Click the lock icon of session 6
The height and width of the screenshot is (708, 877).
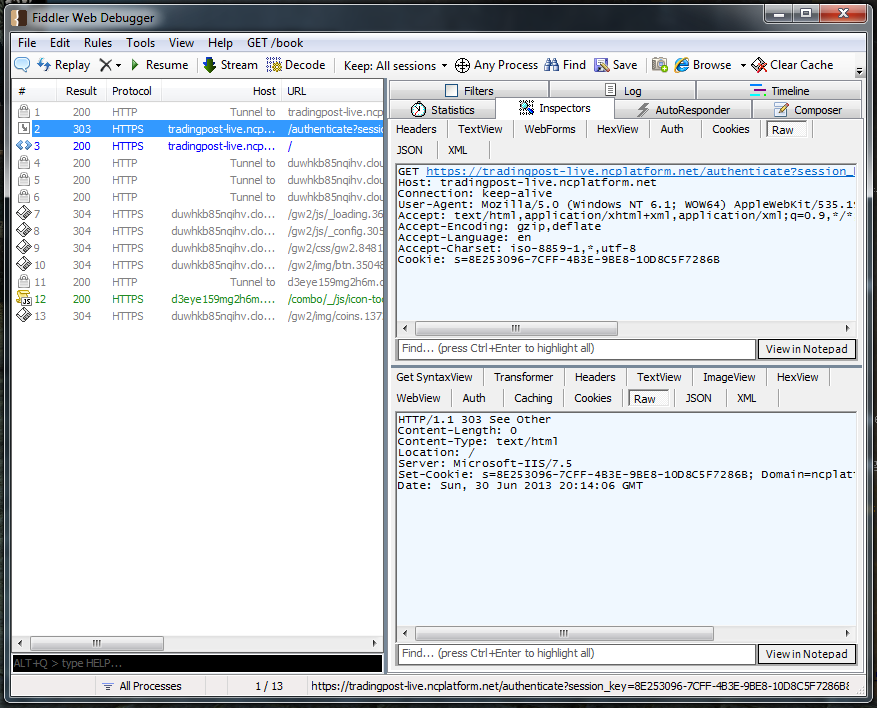[23, 196]
